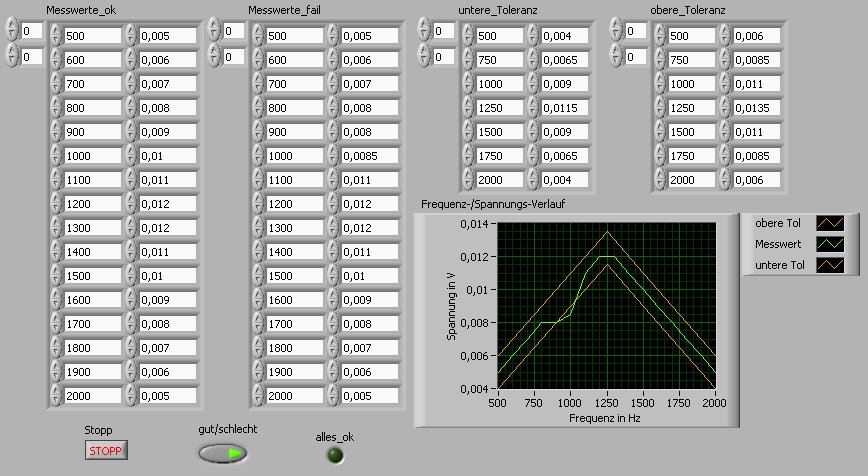Click the obere Tol legend plot icon
This screenshot has height=476, width=868.
[x=830, y=223]
